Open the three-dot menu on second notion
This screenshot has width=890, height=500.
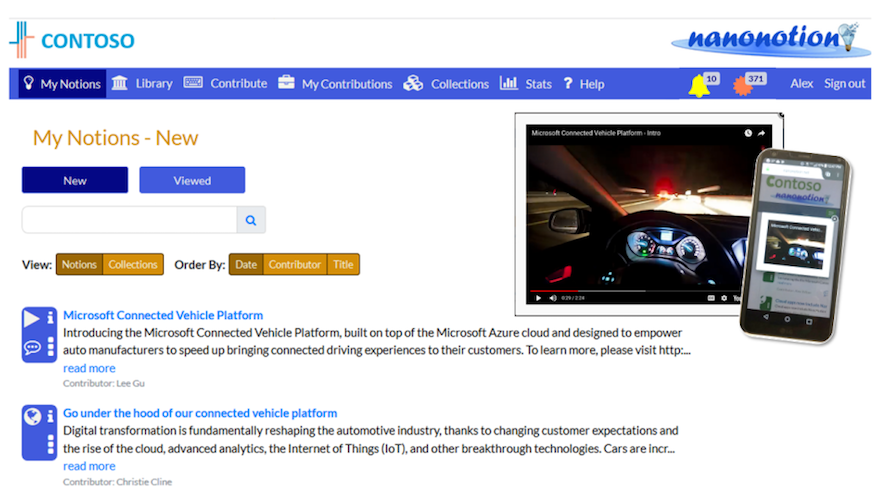click(51, 444)
